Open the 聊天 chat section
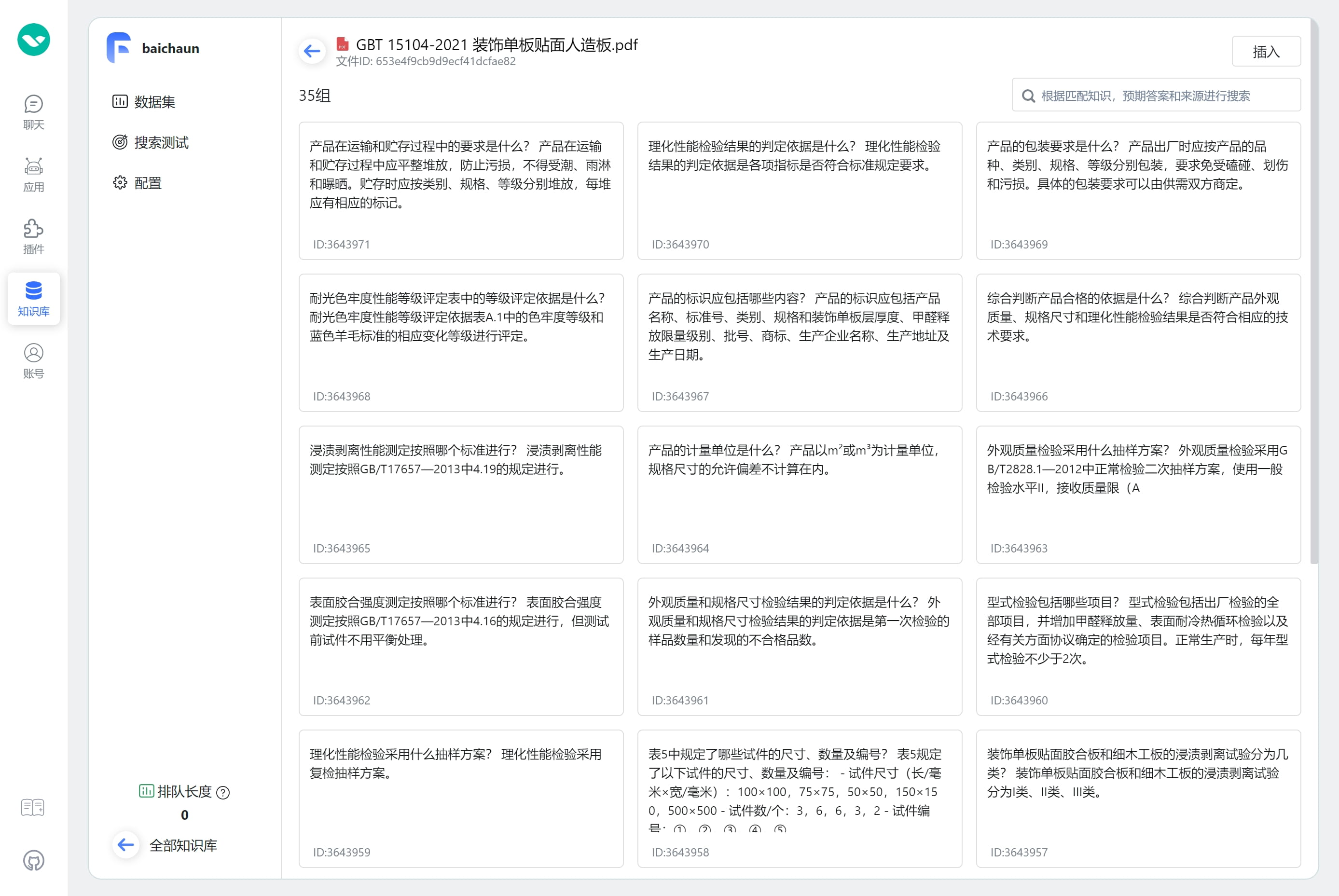The height and width of the screenshot is (896, 1339). (x=34, y=112)
